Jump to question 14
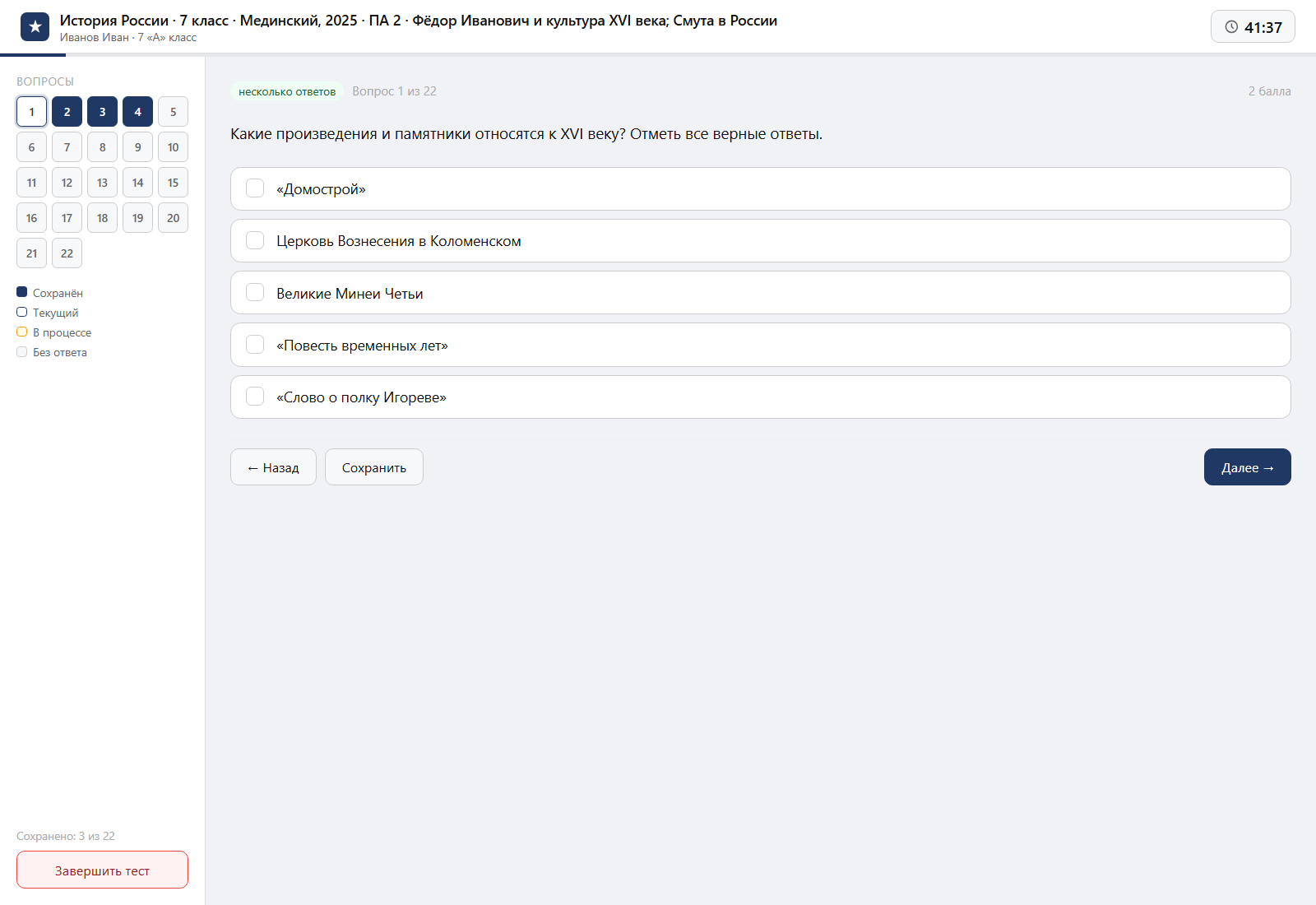This screenshot has height=905, width=1316. 137,183
